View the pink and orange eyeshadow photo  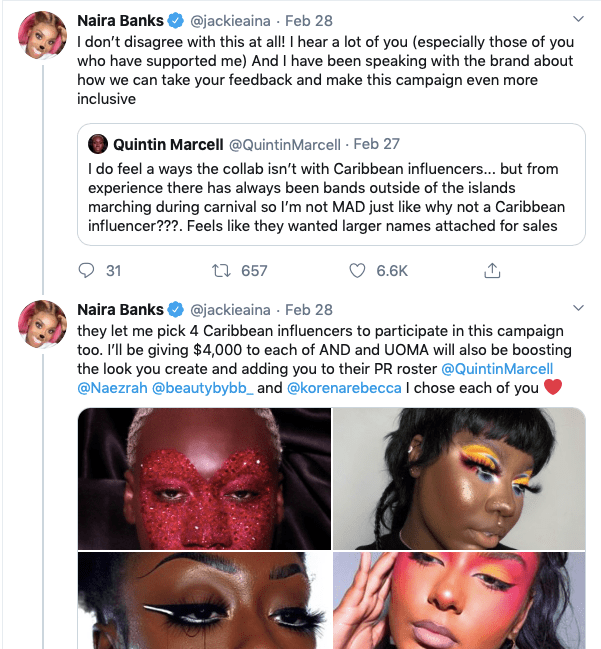(459, 600)
